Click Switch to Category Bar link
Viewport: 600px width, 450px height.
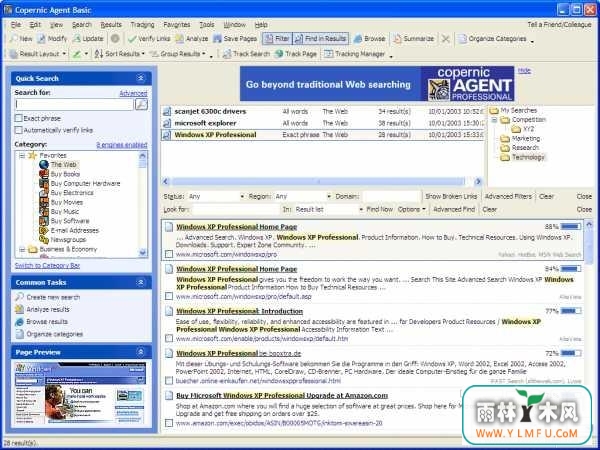click(47, 265)
